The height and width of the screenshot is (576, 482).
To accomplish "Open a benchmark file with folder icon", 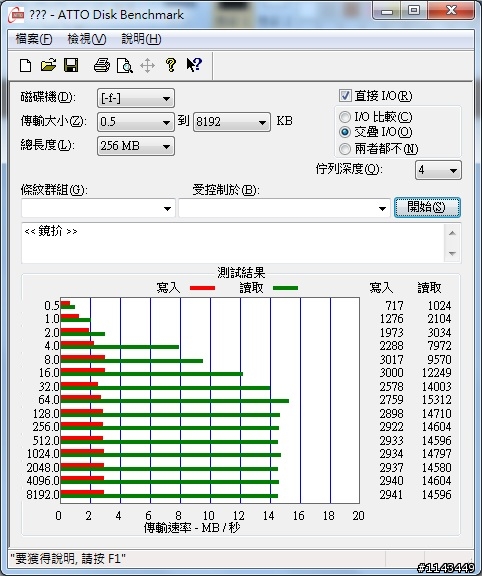I will (x=48, y=65).
